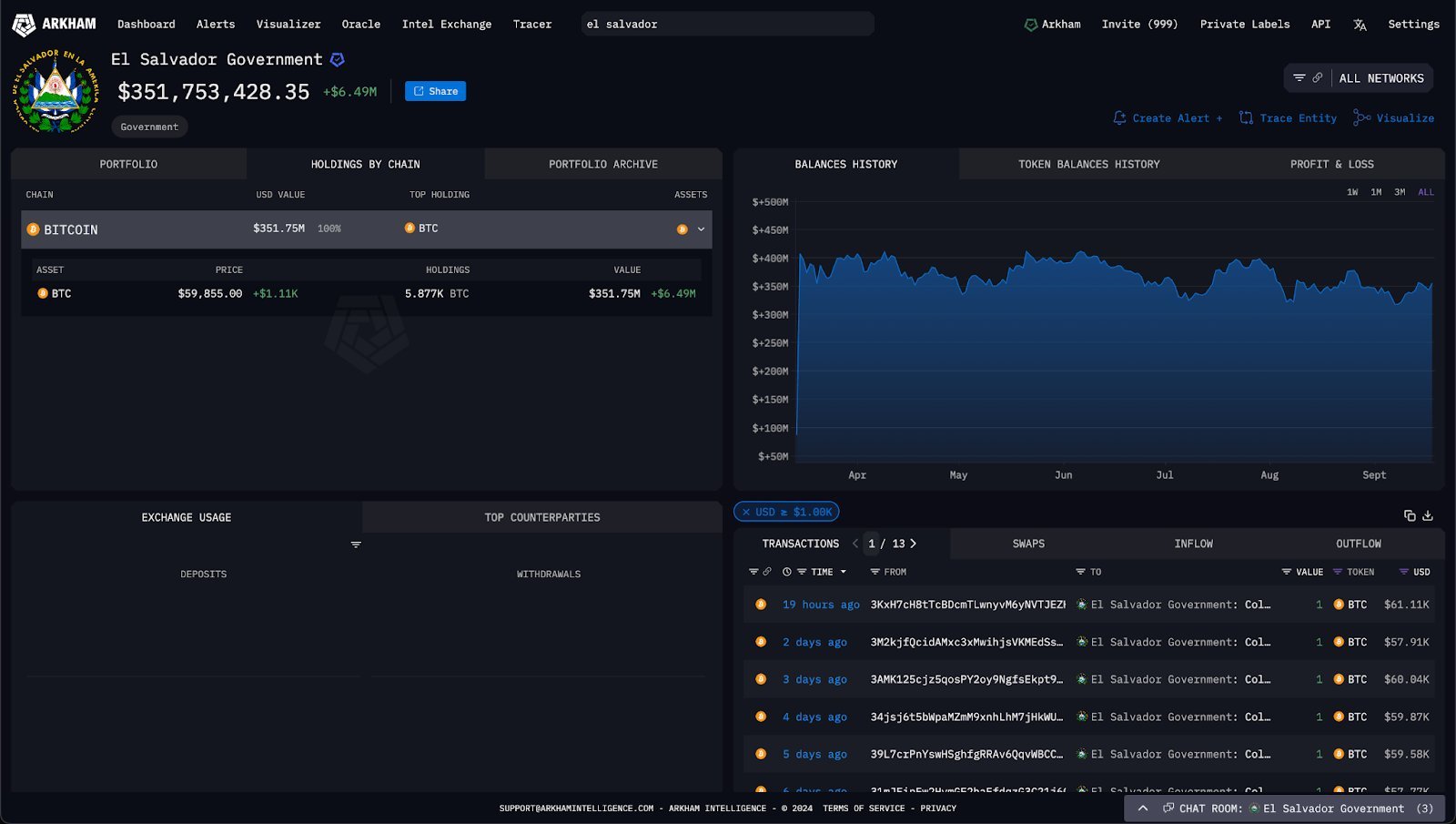Copy transaction data with the copy icon
Viewport: 1456px width, 824px height.
[x=1408, y=515]
